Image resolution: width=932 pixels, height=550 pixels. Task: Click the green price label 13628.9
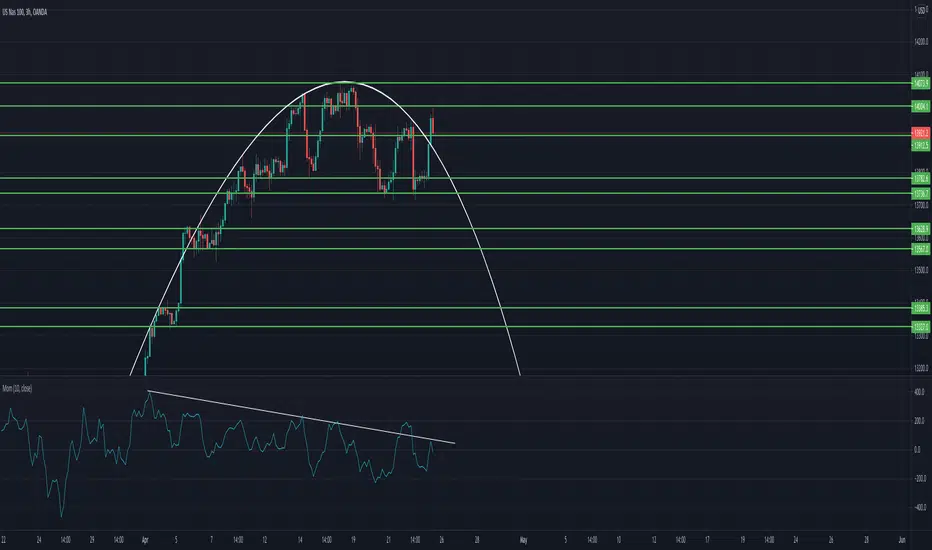coord(921,229)
